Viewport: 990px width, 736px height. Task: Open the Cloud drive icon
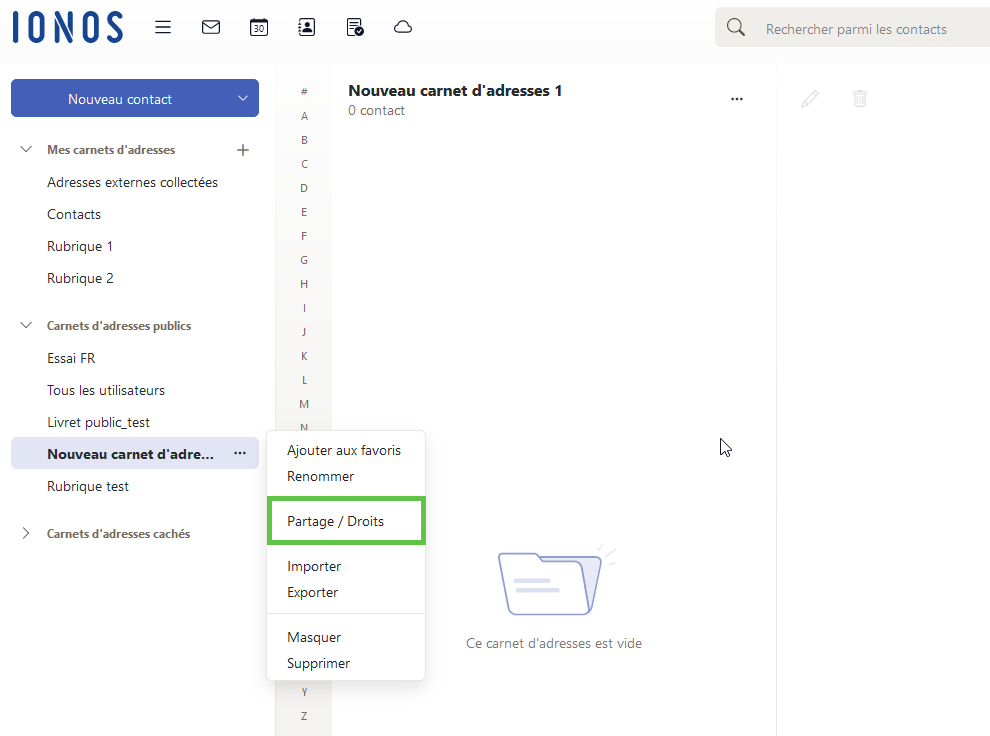pos(403,27)
